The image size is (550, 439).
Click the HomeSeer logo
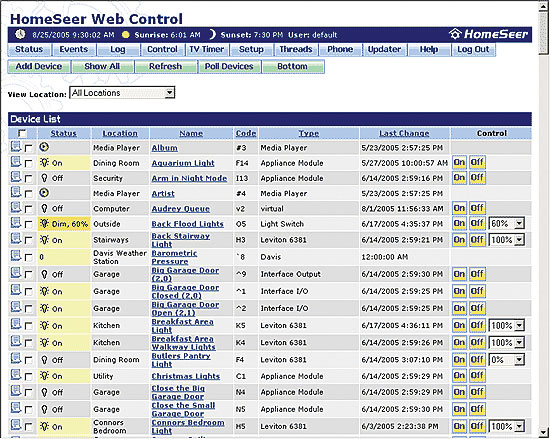click(x=488, y=34)
